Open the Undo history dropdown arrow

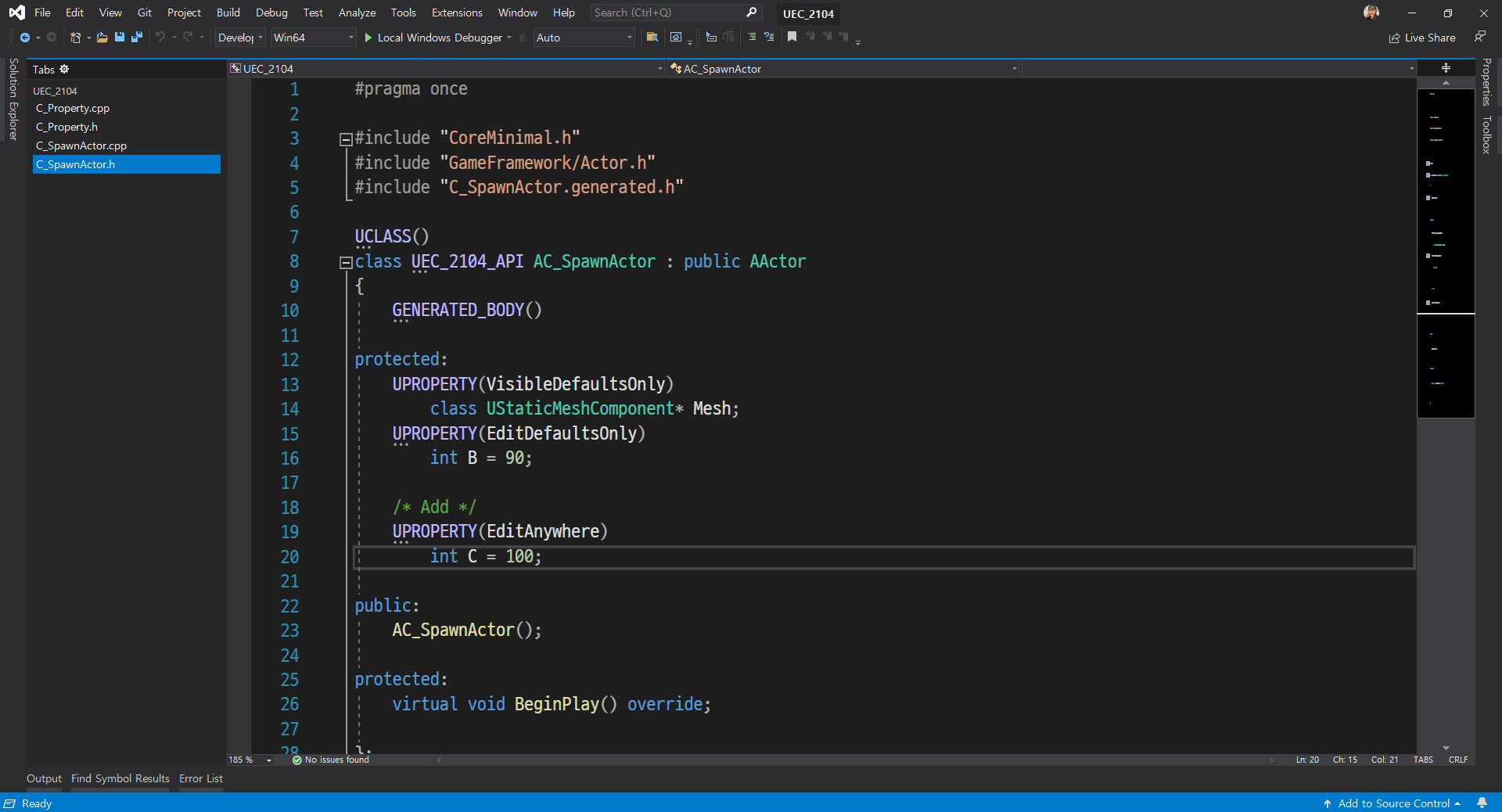[x=174, y=38]
